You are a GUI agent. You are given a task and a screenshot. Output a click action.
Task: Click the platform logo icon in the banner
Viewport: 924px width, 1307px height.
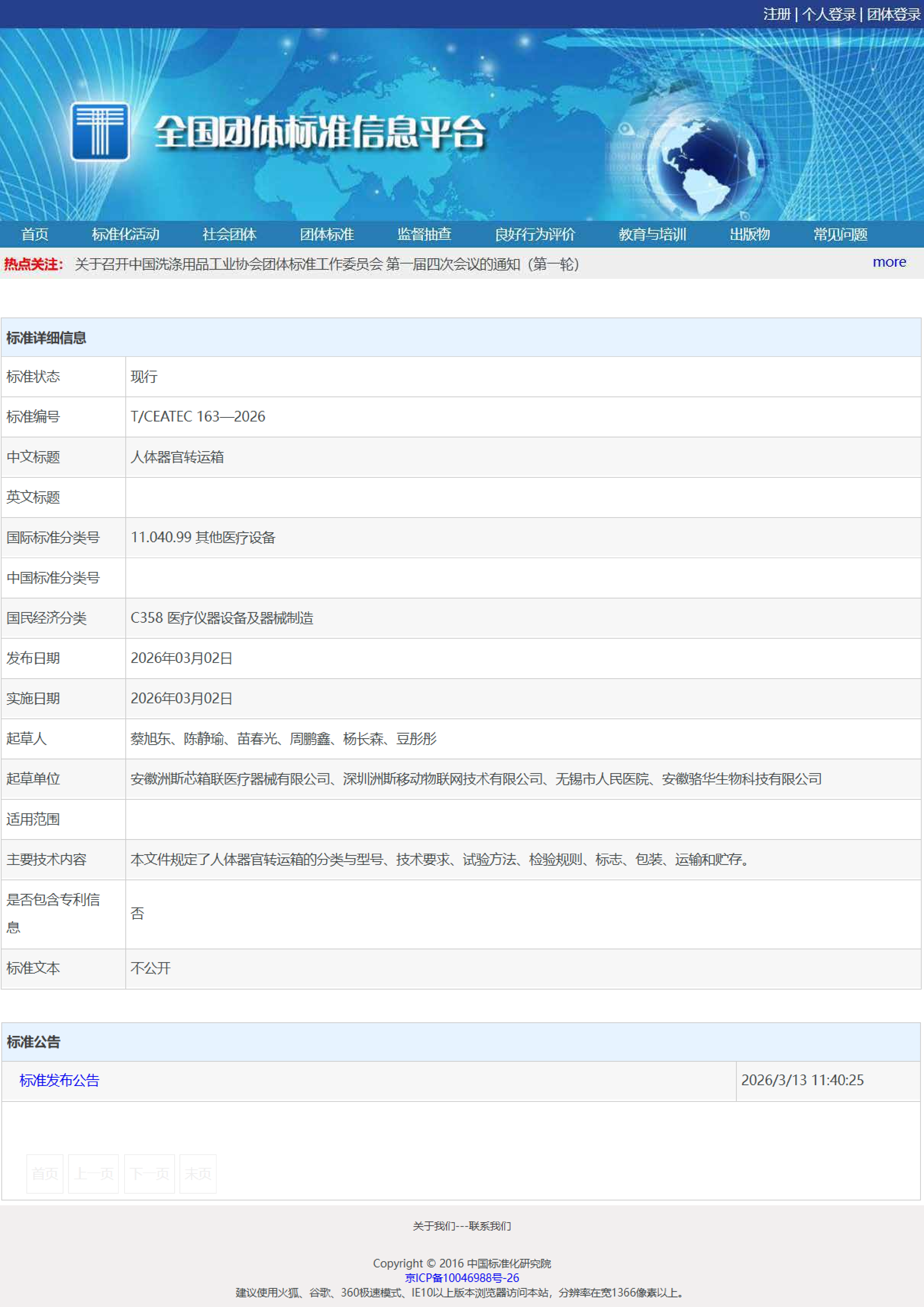[100, 132]
